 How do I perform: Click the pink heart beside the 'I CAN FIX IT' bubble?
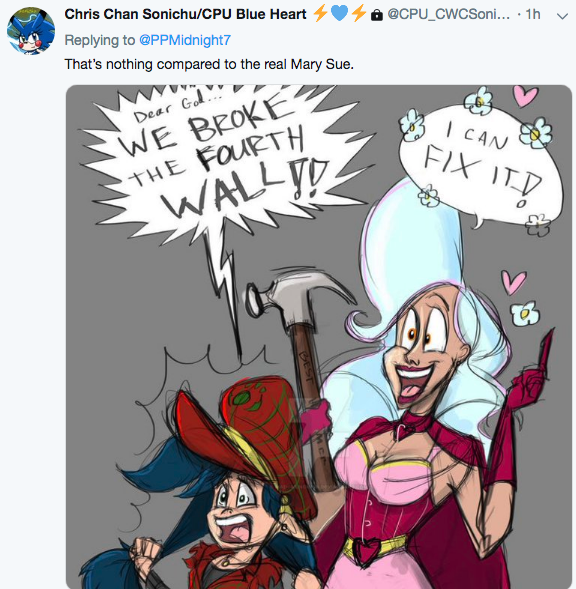pos(525,95)
